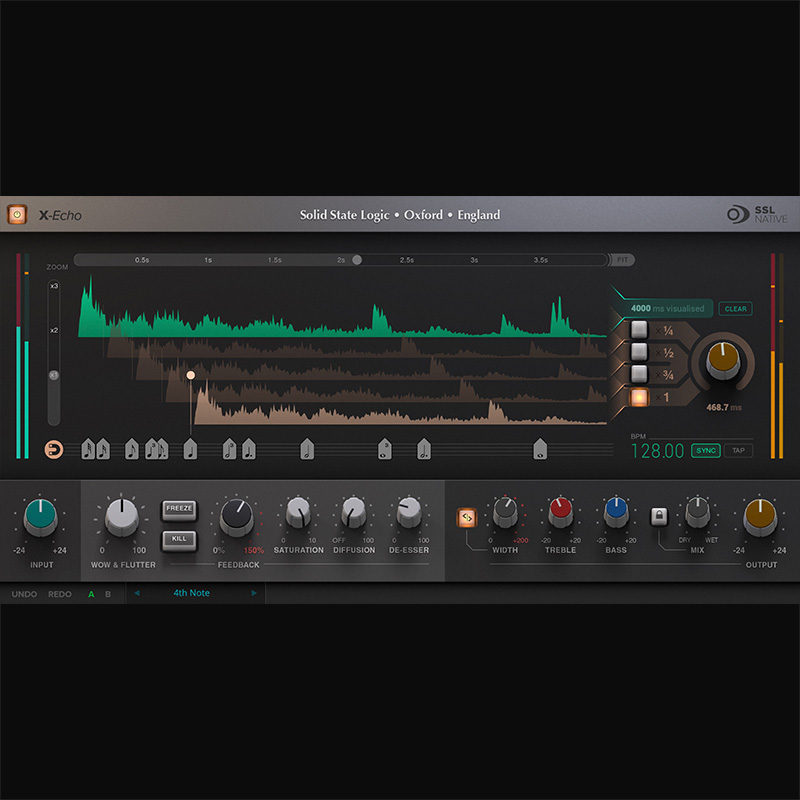Click the dry/wet MIX knob
The width and height of the screenshot is (800, 800).
[697, 513]
